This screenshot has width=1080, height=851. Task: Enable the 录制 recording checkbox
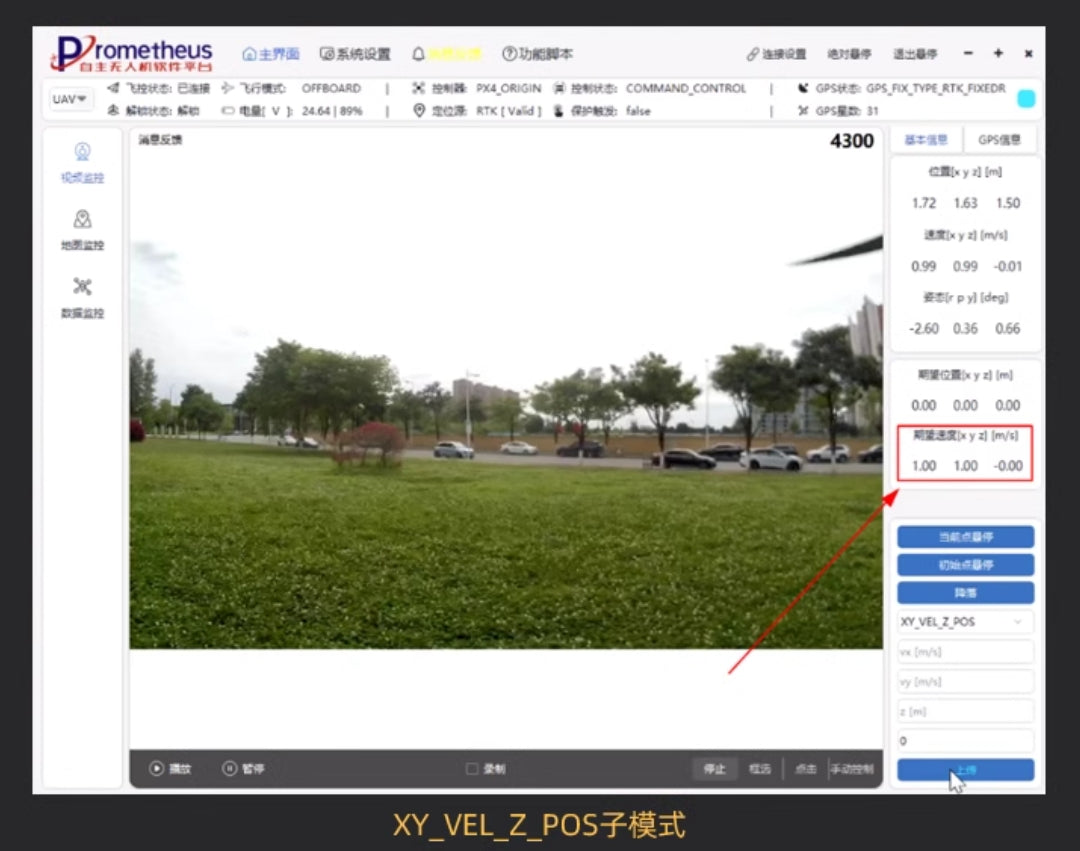[x=470, y=768]
